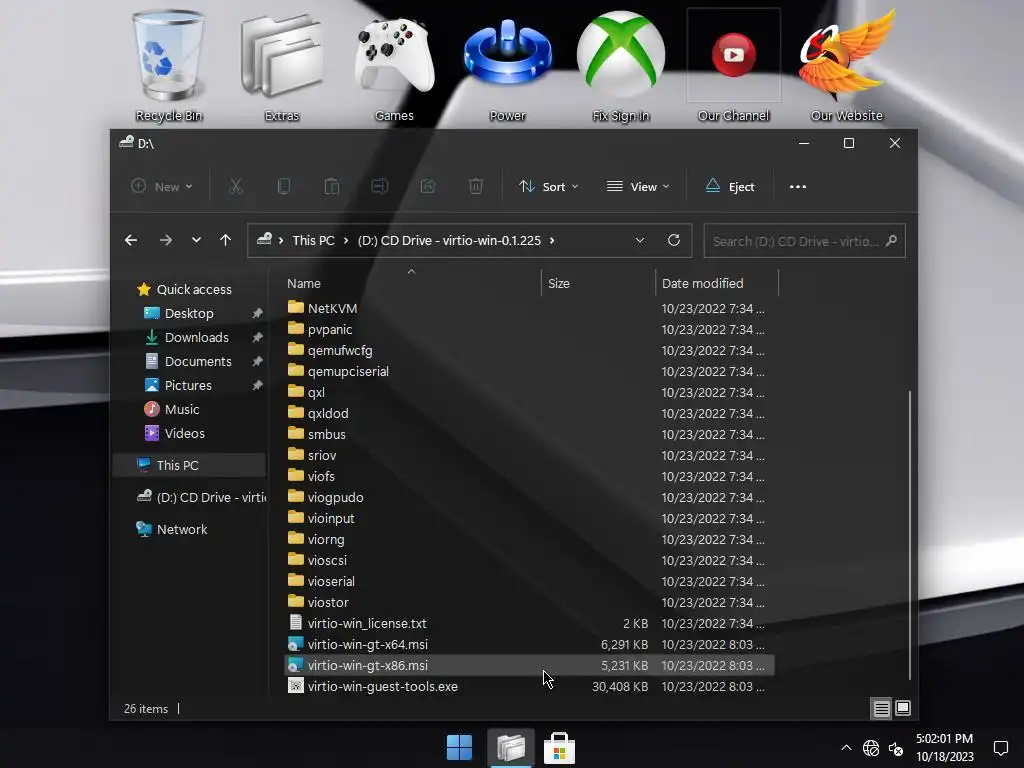
Task: Select the (D:) CD Drive sidebar entry
Action: [x=201, y=498]
